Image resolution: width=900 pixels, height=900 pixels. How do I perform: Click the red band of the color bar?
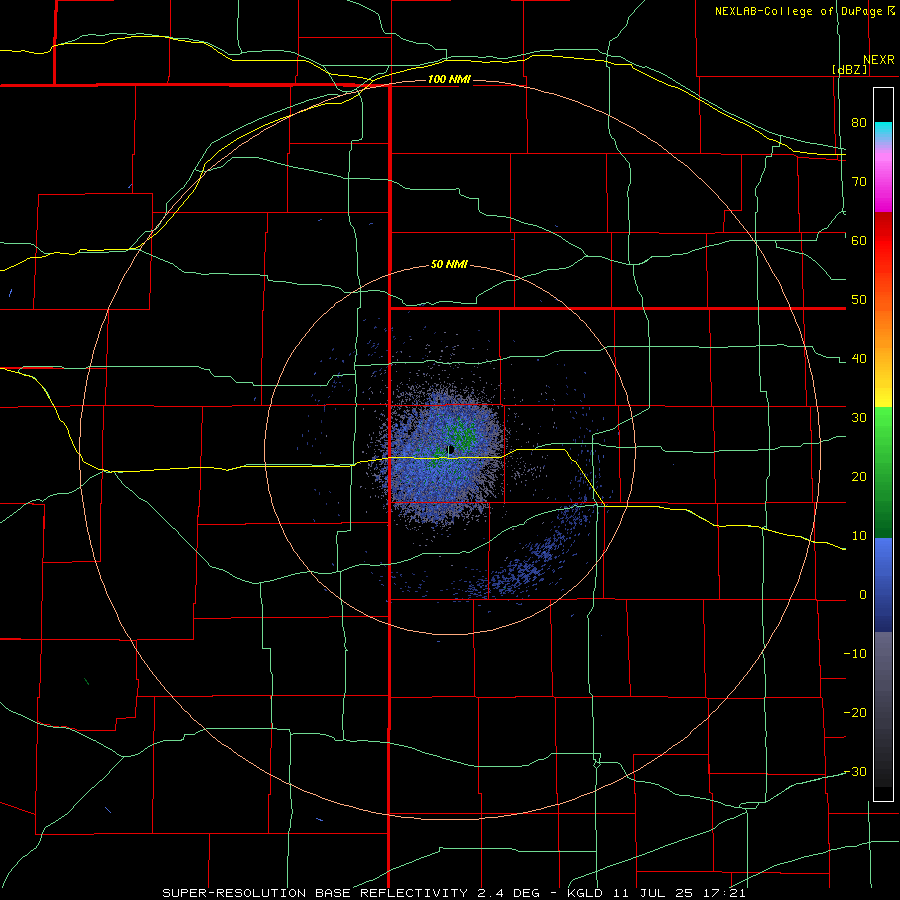pyautogui.click(x=883, y=241)
